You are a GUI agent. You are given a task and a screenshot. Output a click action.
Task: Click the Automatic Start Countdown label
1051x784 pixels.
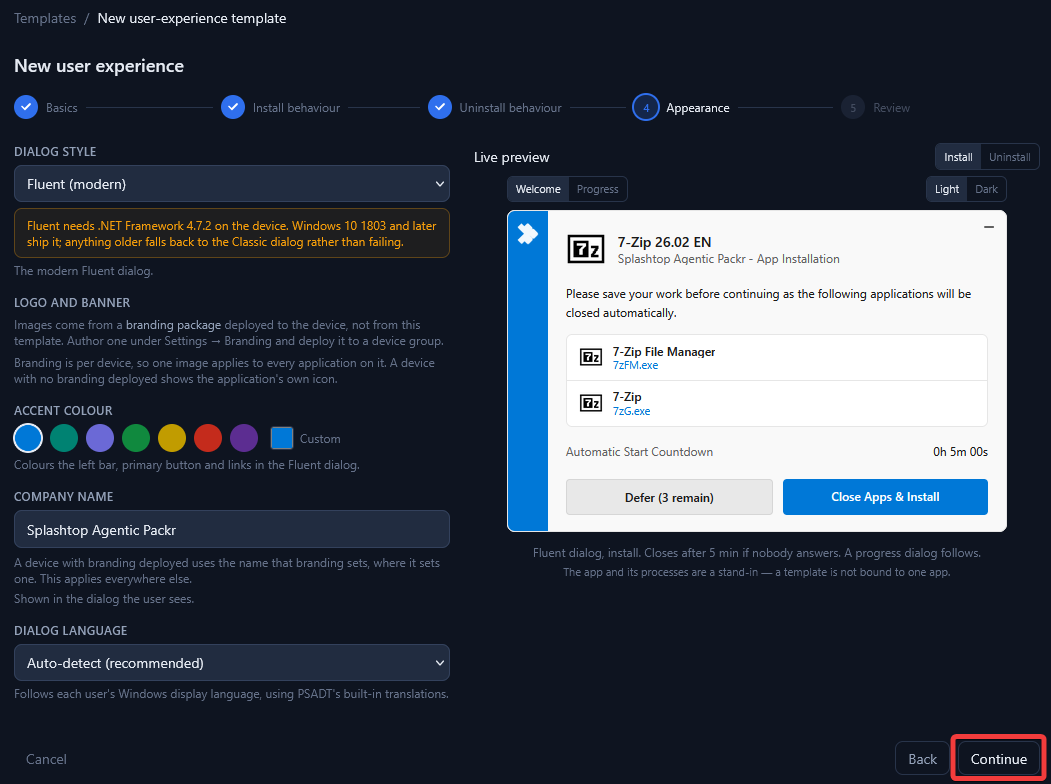coord(639,452)
